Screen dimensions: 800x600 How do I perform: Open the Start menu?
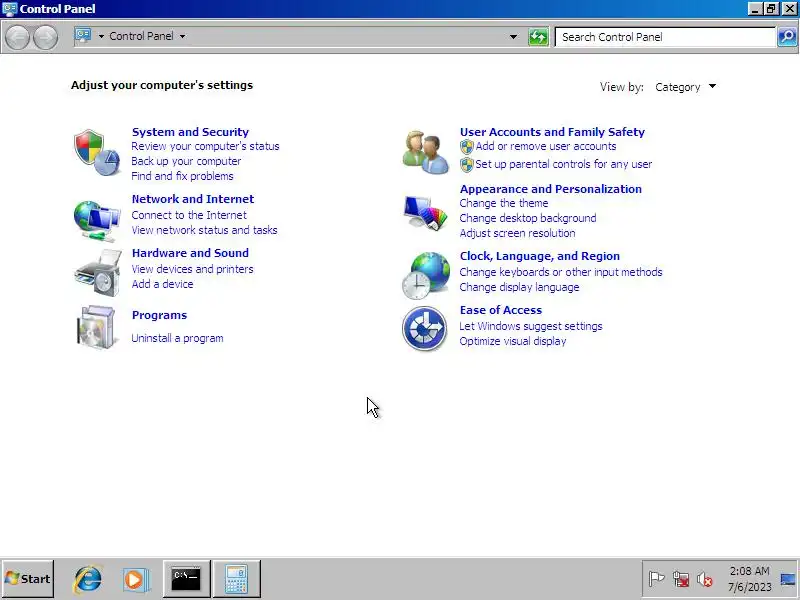pyautogui.click(x=28, y=579)
